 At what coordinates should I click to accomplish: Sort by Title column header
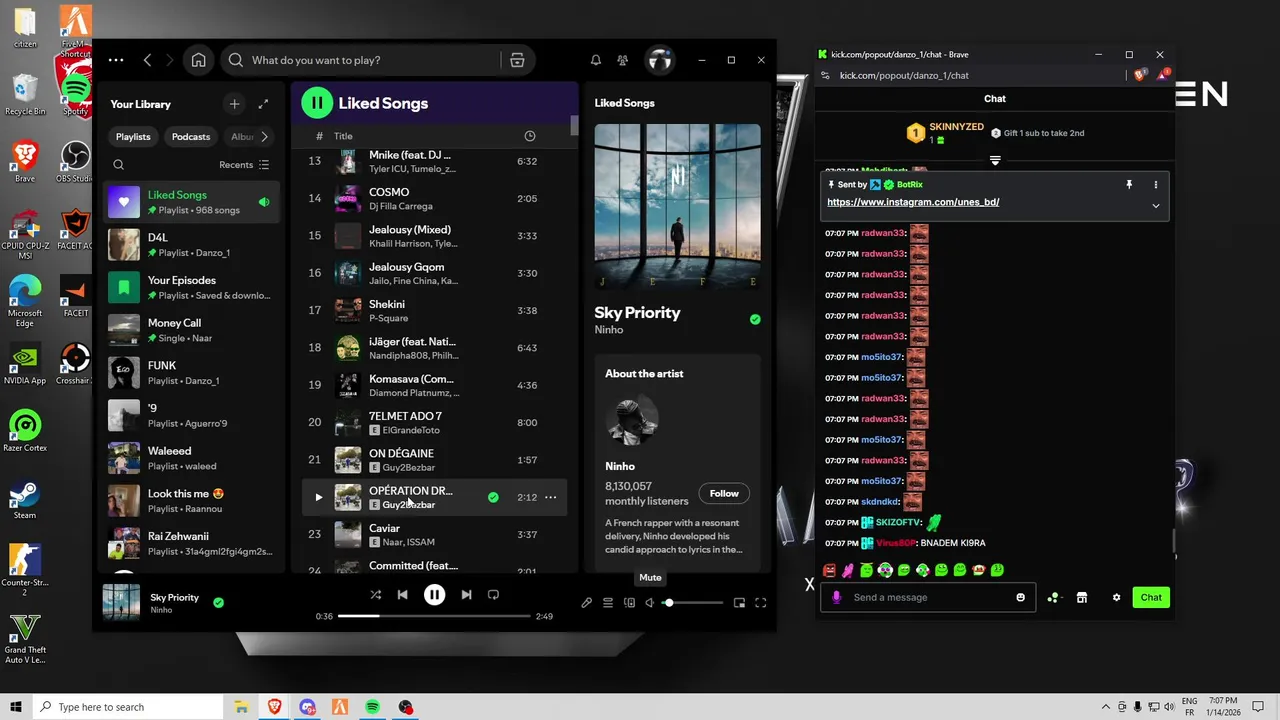(343, 136)
